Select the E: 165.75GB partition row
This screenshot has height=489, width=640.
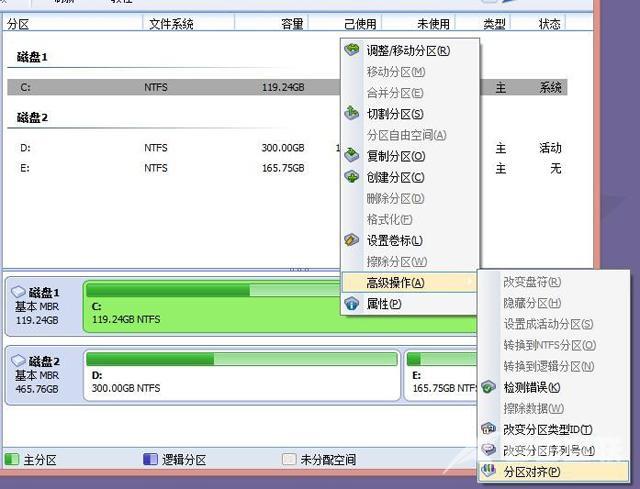170,168
